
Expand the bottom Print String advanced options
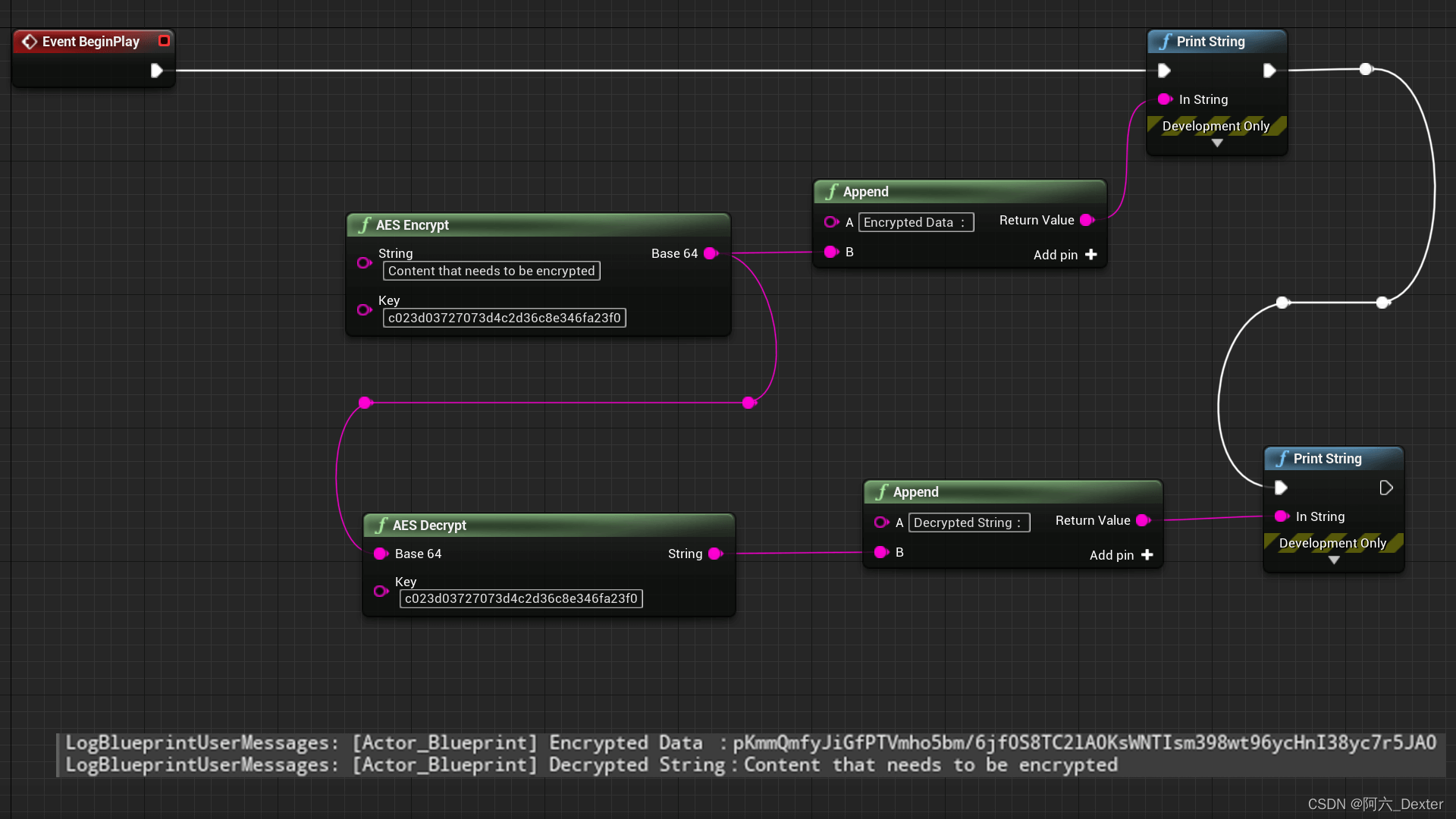click(x=1334, y=560)
